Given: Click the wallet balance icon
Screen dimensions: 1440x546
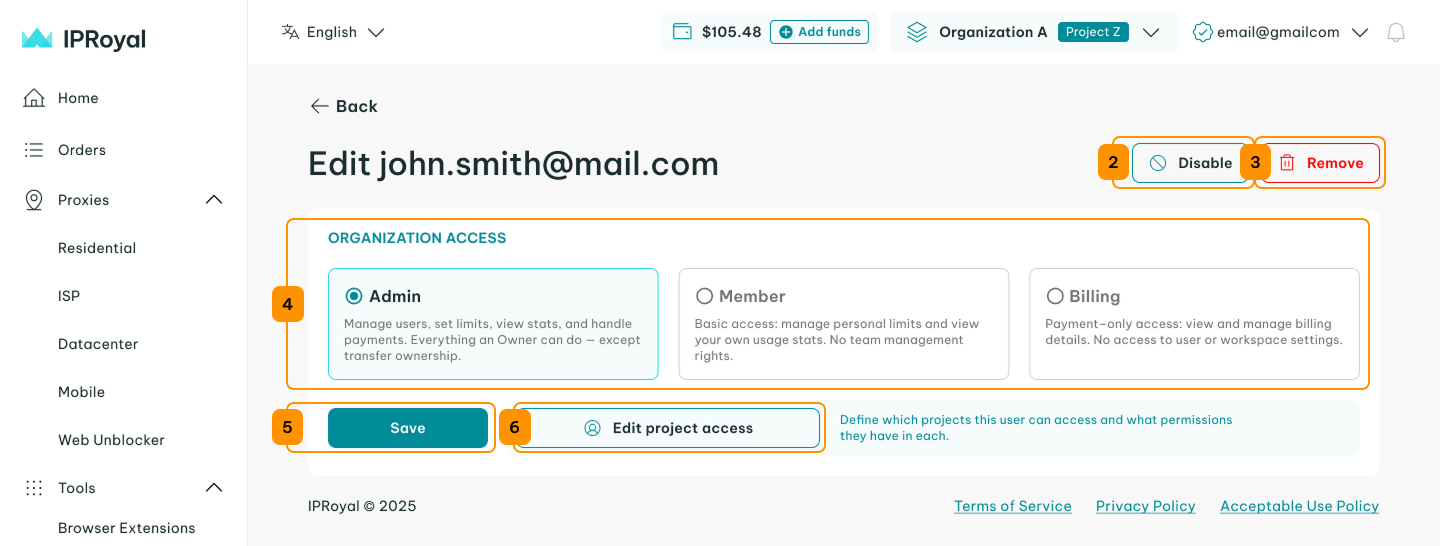Looking at the screenshot, I should pos(683,32).
